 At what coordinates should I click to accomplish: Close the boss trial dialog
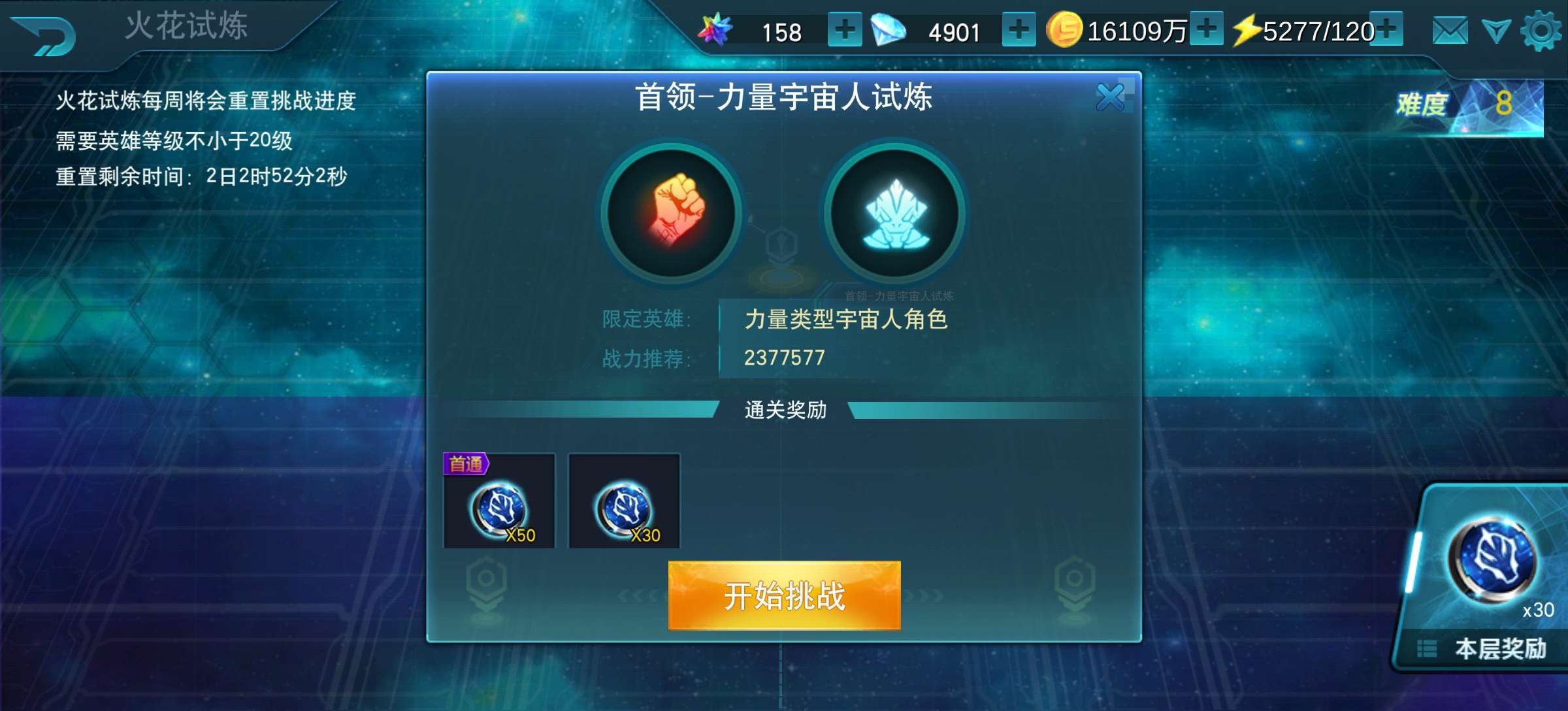(x=1113, y=97)
